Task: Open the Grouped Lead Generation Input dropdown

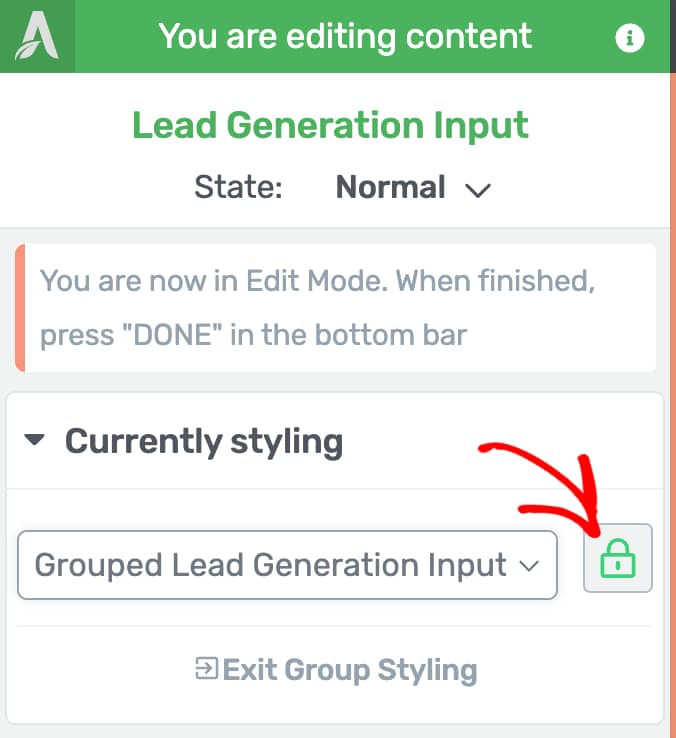Action: [287, 565]
